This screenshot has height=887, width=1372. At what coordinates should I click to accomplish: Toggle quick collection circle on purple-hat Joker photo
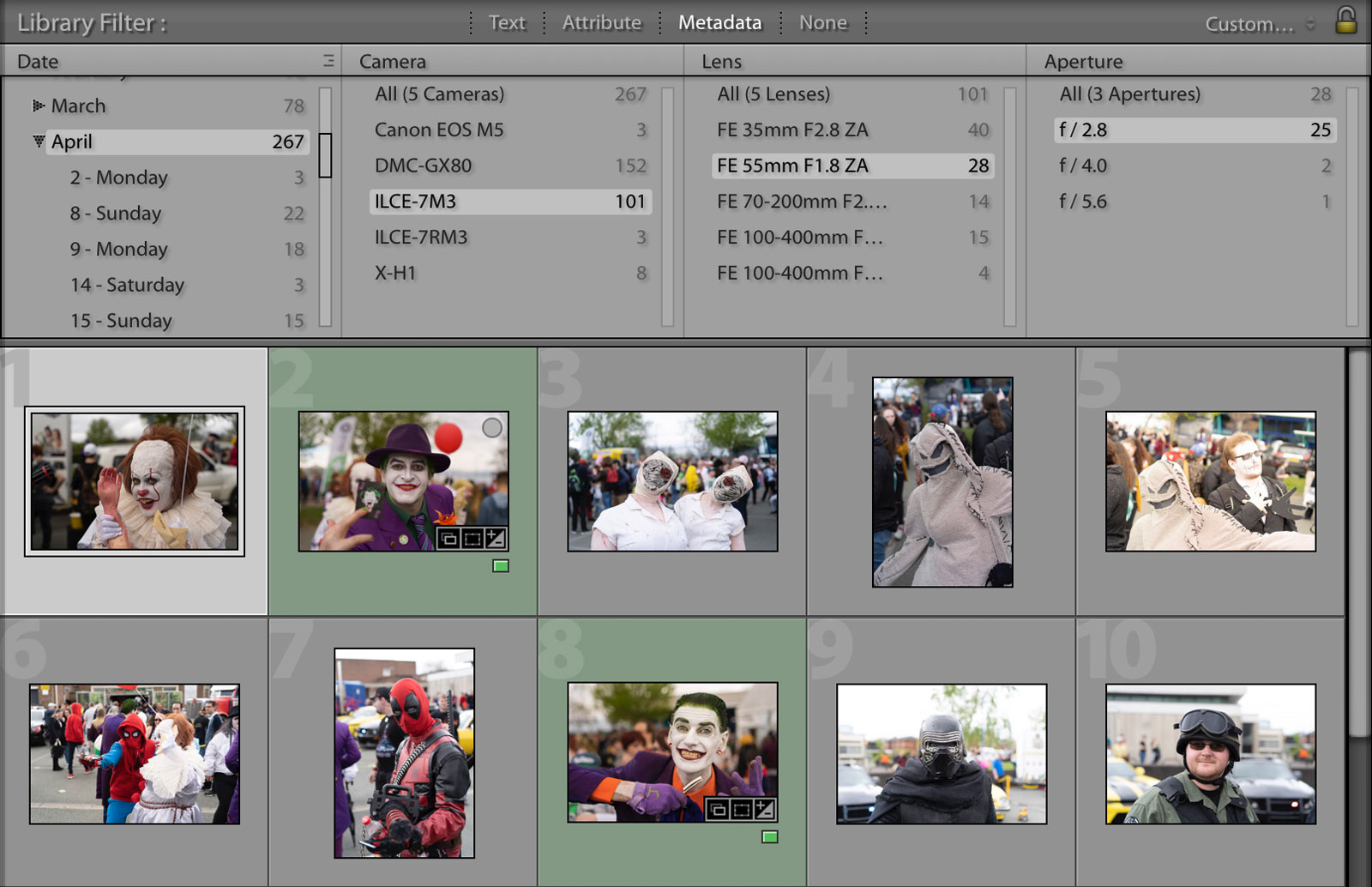pyautogui.click(x=492, y=427)
